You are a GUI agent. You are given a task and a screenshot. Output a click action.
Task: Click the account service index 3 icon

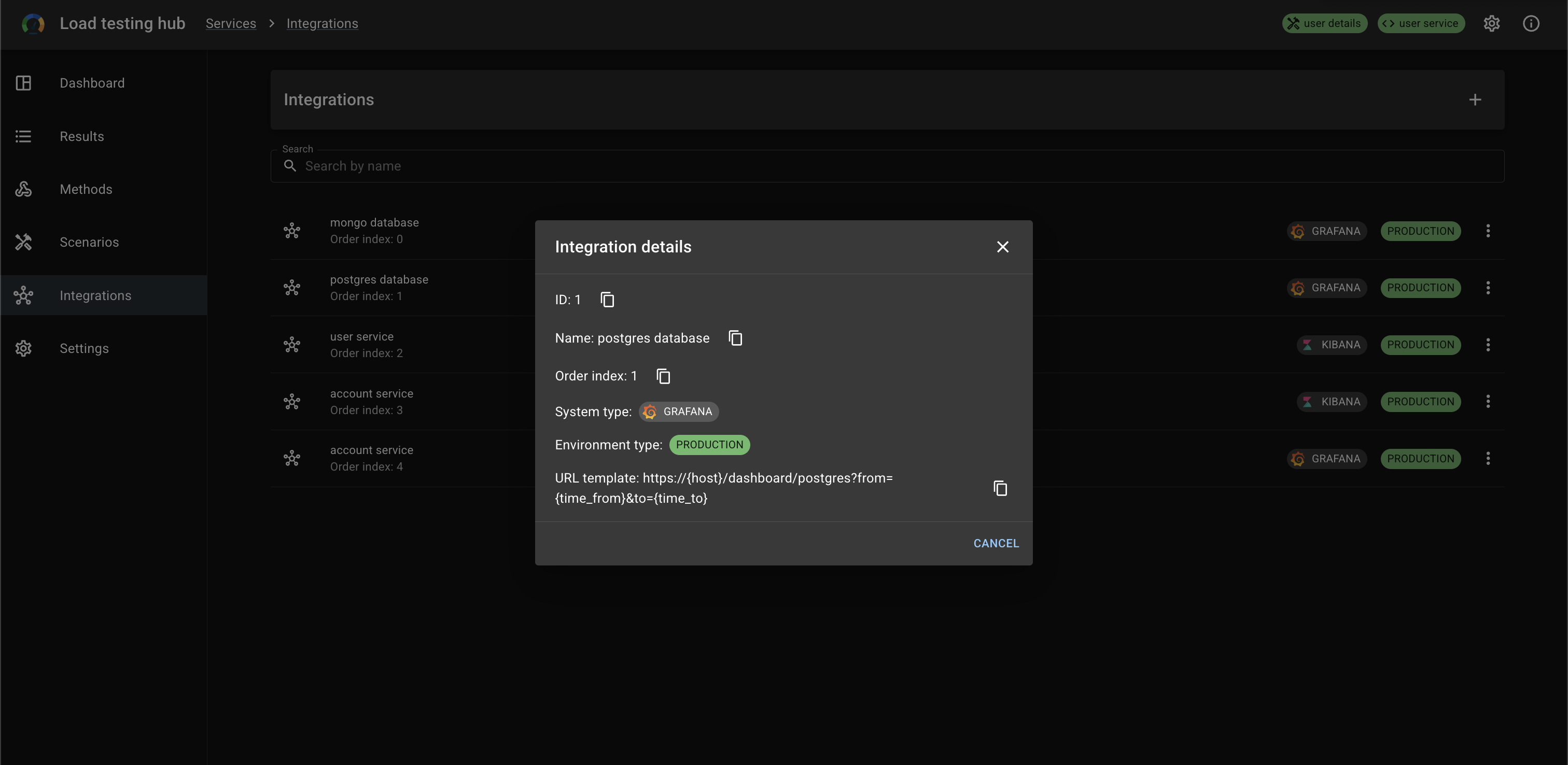pyautogui.click(x=291, y=401)
